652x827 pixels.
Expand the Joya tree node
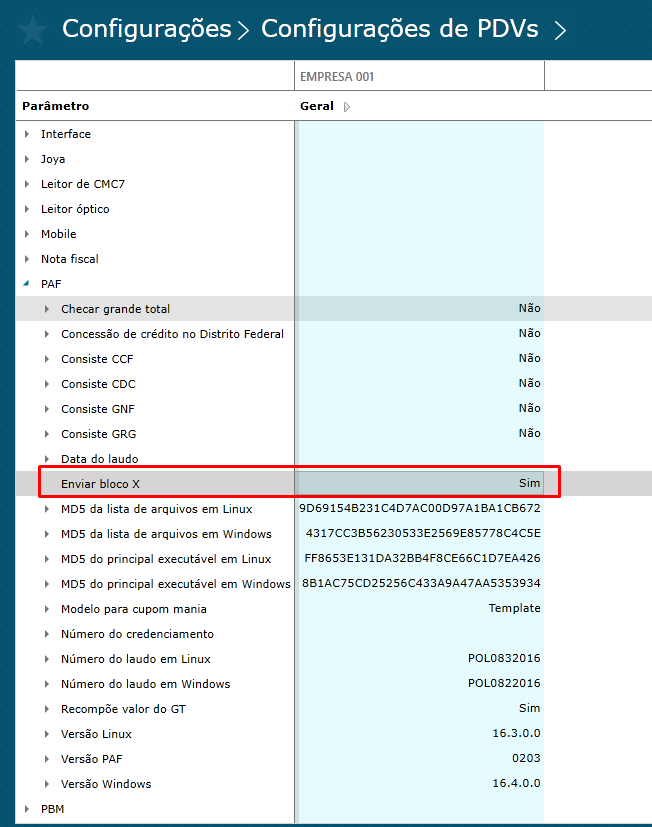27,159
